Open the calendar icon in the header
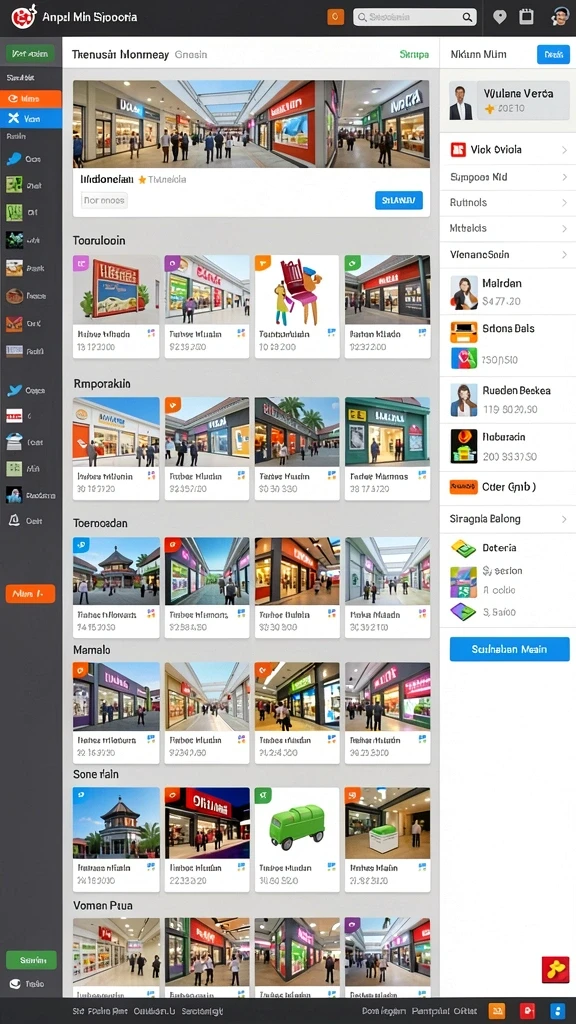The width and height of the screenshot is (576, 1024). (526, 17)
